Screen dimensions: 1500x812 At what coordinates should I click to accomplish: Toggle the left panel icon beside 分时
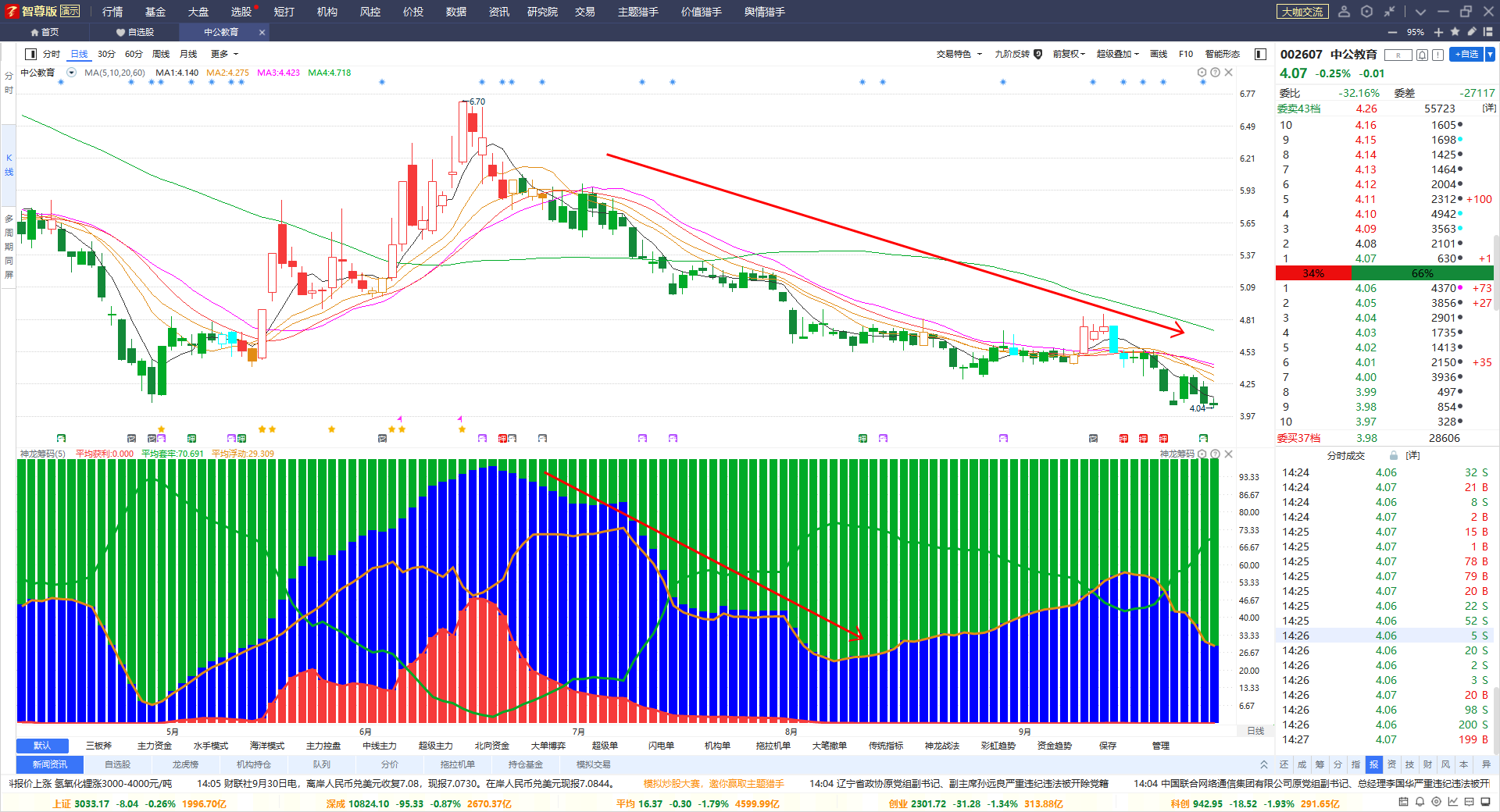click(30, 54)
